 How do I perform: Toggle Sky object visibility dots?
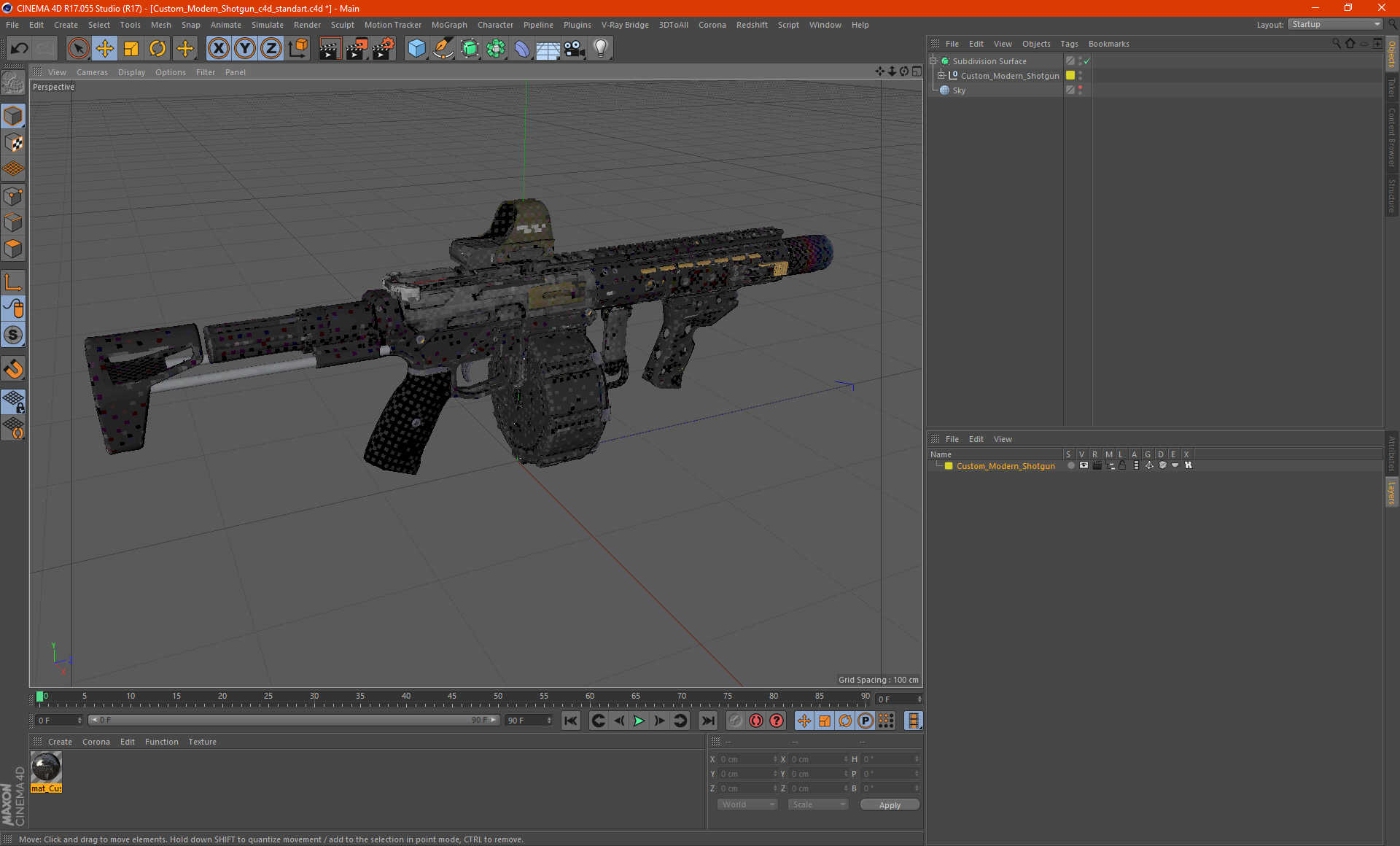point(1081,90)
